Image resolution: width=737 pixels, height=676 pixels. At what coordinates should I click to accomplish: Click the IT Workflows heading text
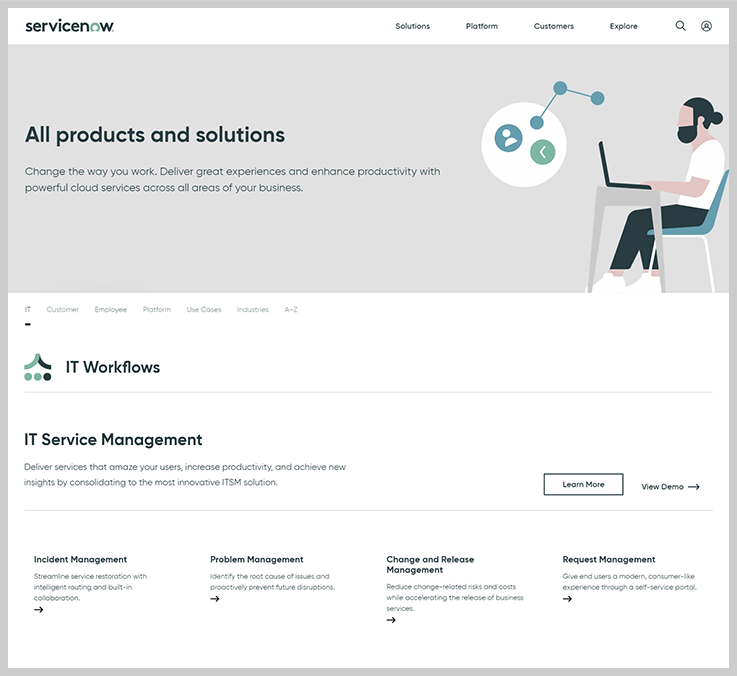pos(113,367)
